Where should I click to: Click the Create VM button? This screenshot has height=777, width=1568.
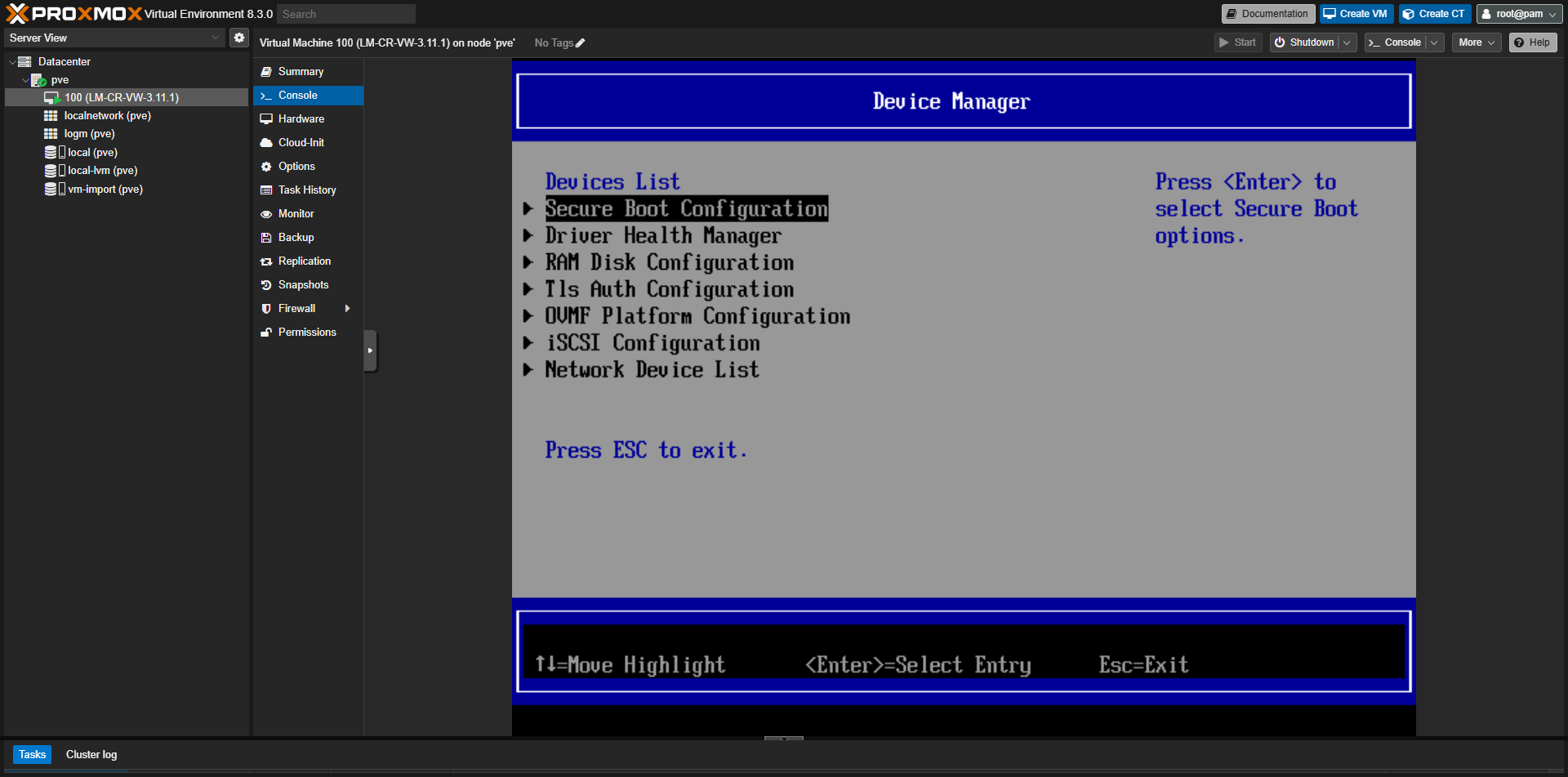[1355, 13]
